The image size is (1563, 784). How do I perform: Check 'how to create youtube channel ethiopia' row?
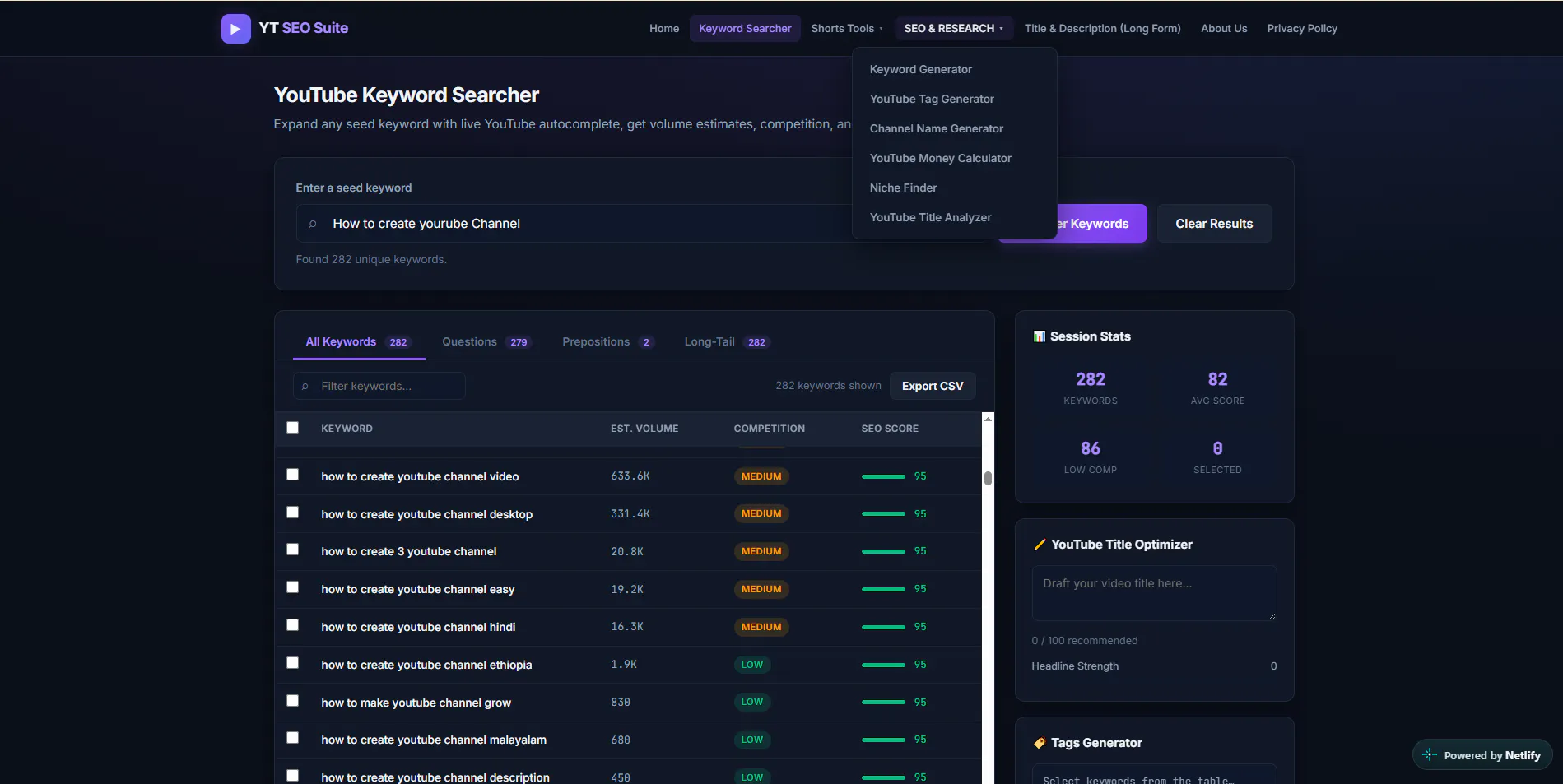pyautogui.click(x=292, y=663)
